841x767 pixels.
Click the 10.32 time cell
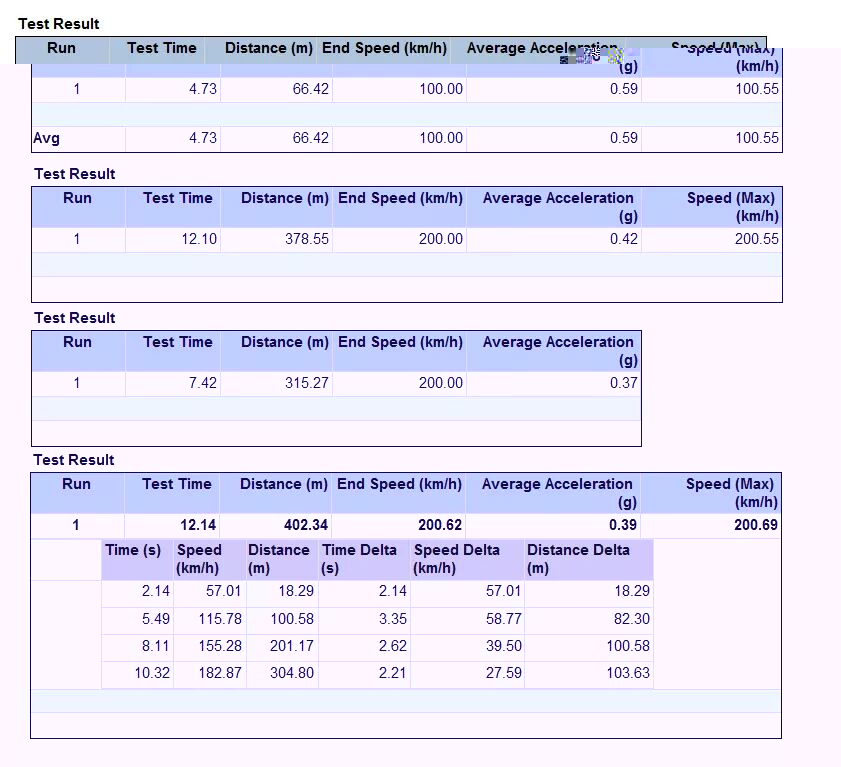click(x=152, y=673)
